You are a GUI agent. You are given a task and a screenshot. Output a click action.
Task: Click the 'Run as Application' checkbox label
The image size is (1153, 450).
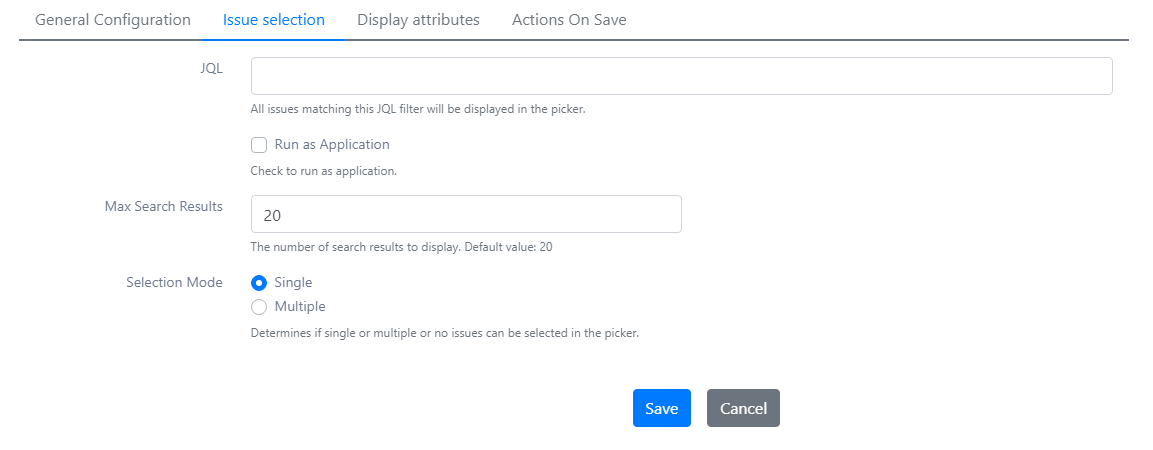(332, 144)
